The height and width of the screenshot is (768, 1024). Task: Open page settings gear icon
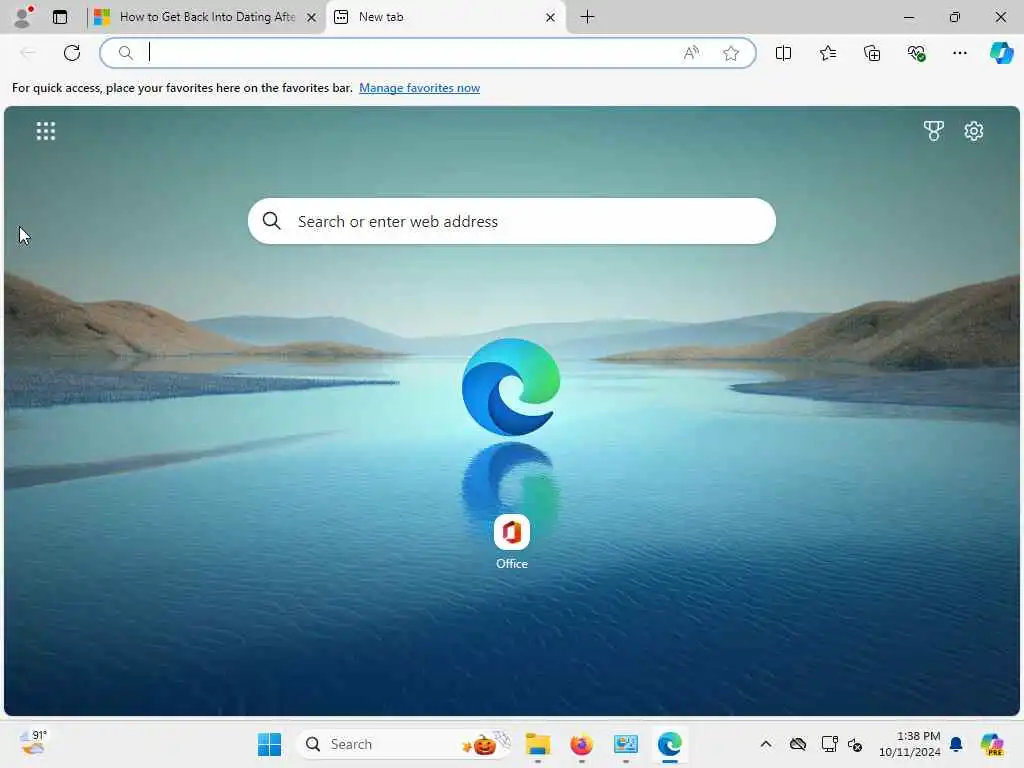[x=974, y=131]
